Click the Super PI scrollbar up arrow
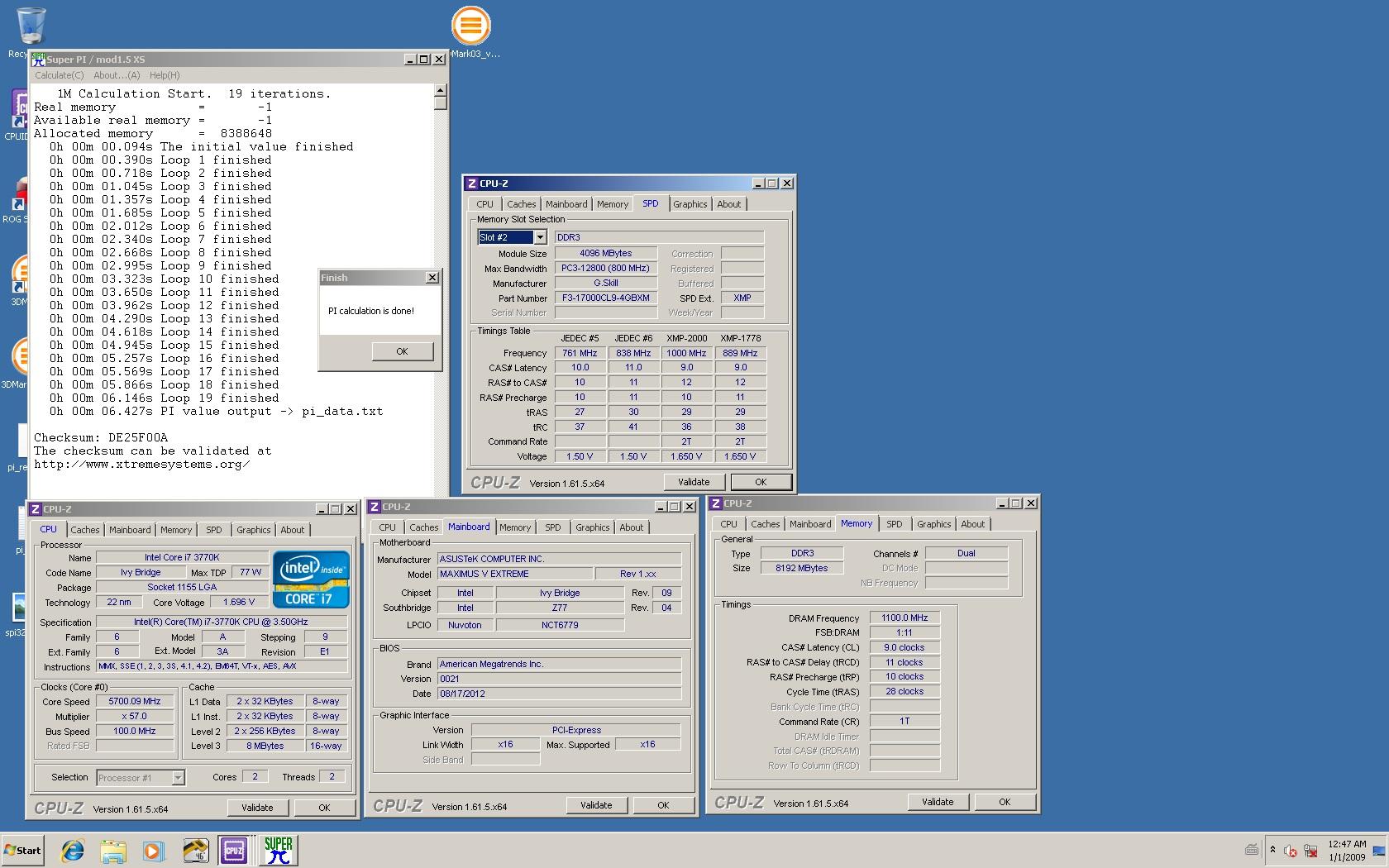 click(440, 91)
